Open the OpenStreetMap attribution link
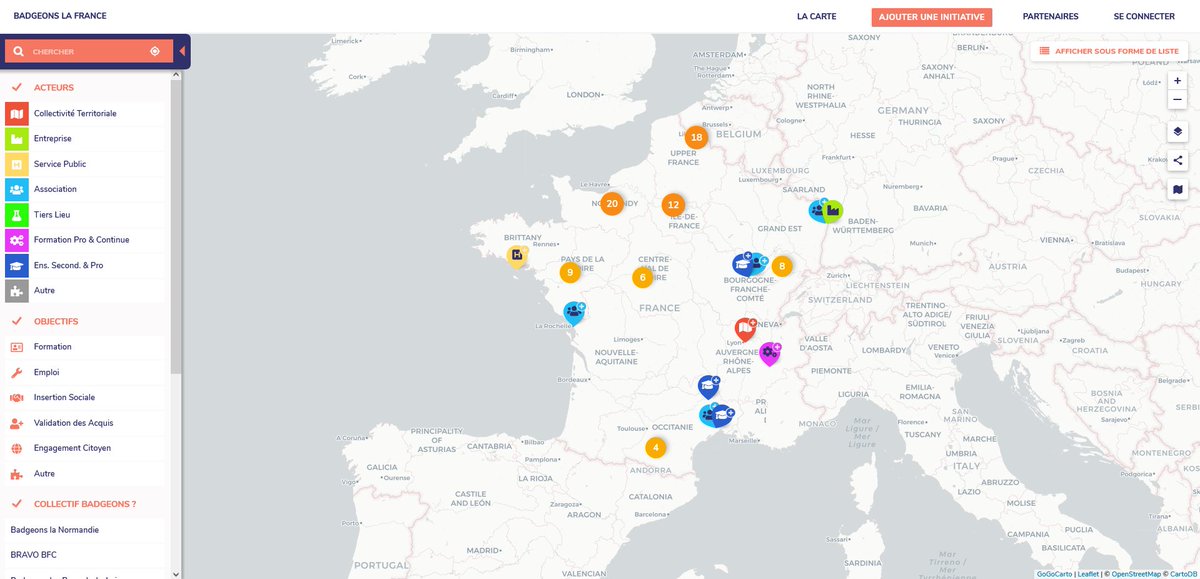1200x579 pixels. pyautogui.click(x=1135, y=574)
